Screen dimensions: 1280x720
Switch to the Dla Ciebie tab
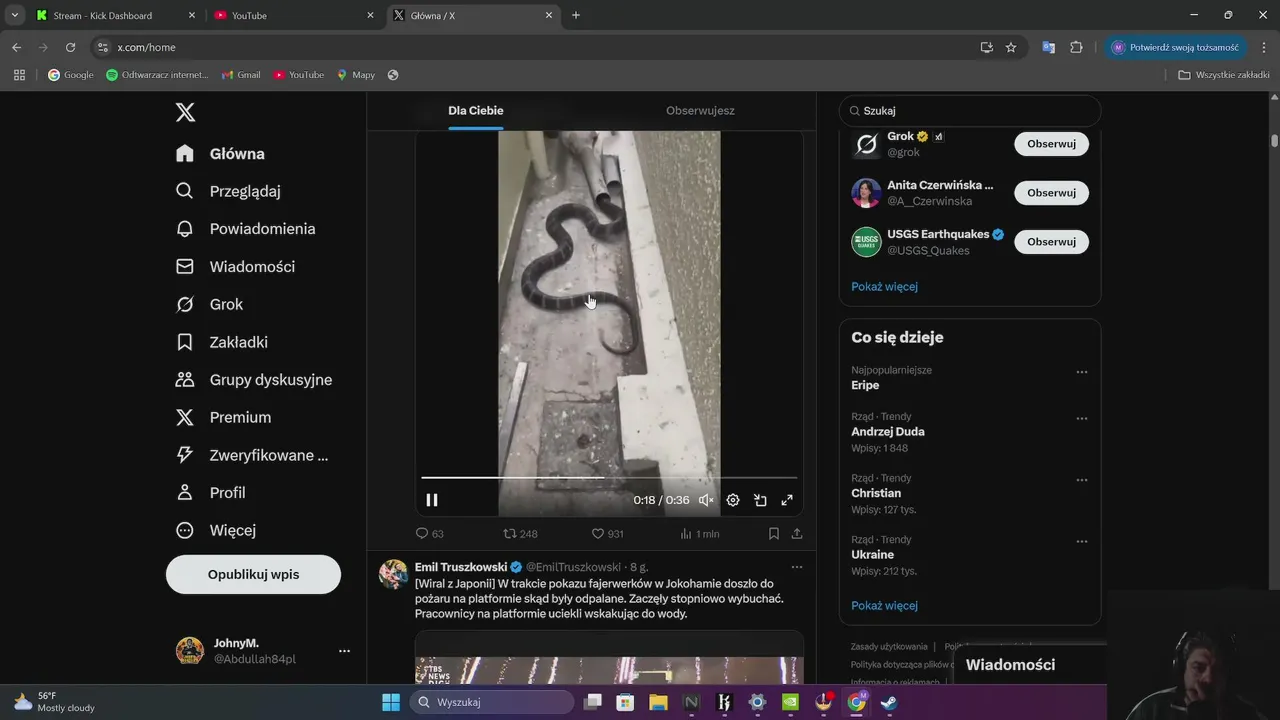(476, 111)
